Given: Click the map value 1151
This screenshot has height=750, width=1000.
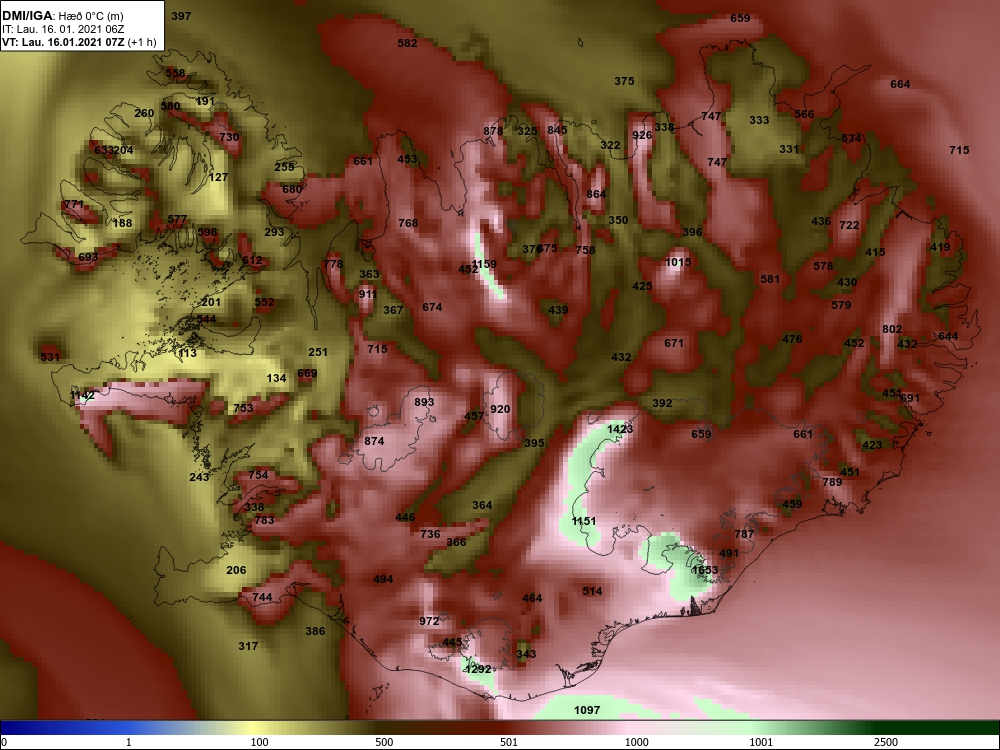Looking at the screenshot, I should coord(584,521).
